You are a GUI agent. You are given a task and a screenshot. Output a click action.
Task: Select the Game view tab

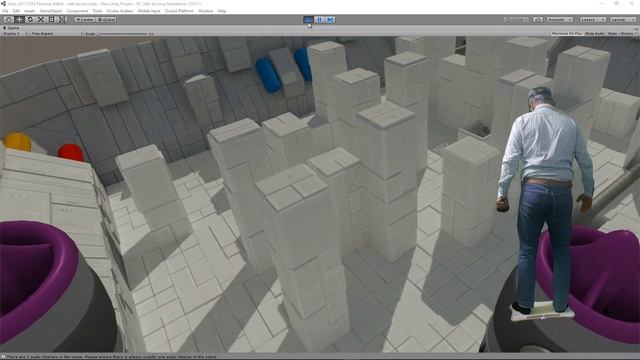tap(11, 28)
